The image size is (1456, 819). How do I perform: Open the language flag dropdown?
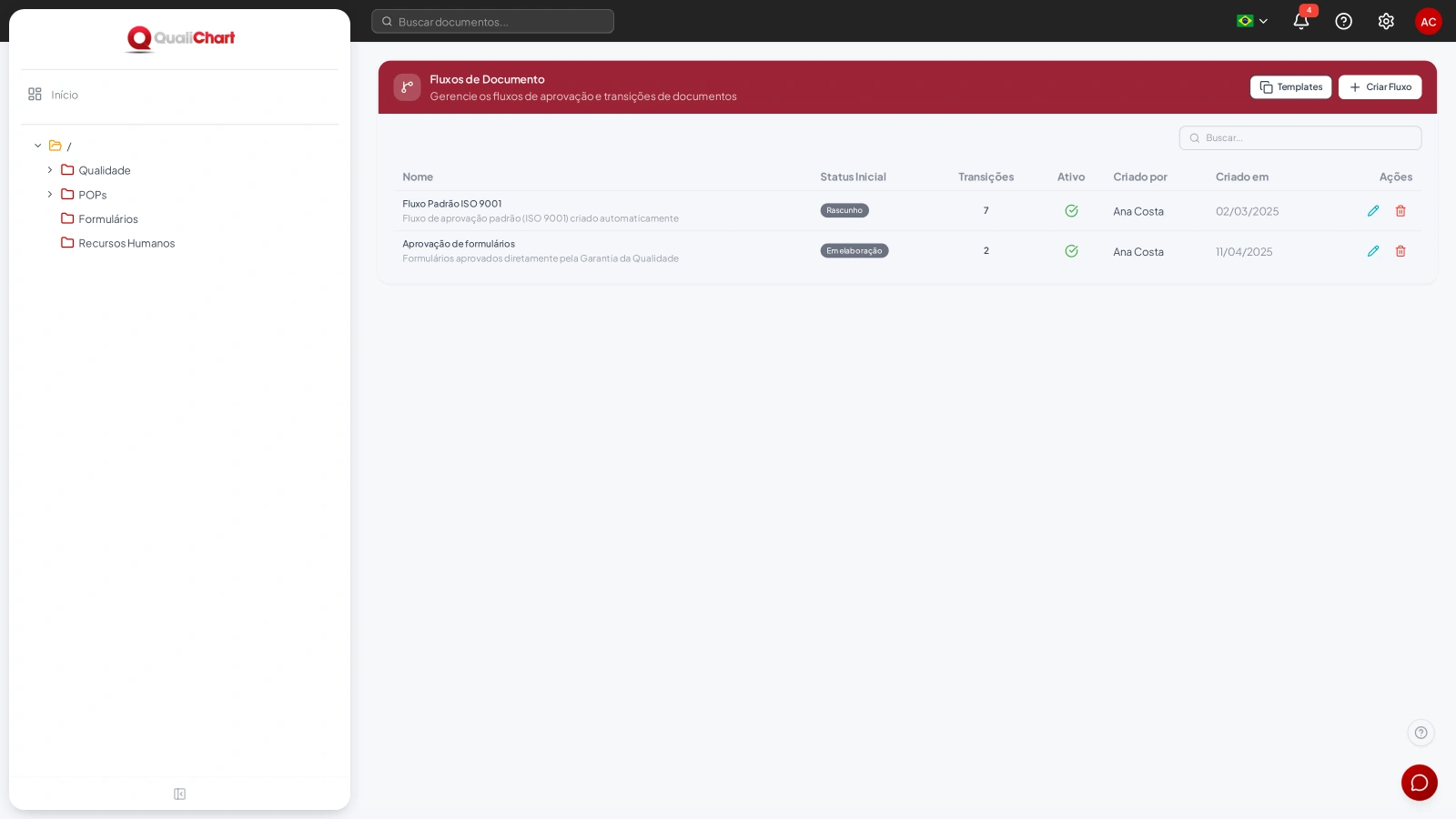pyautogui.click(x=1252, y=21)
